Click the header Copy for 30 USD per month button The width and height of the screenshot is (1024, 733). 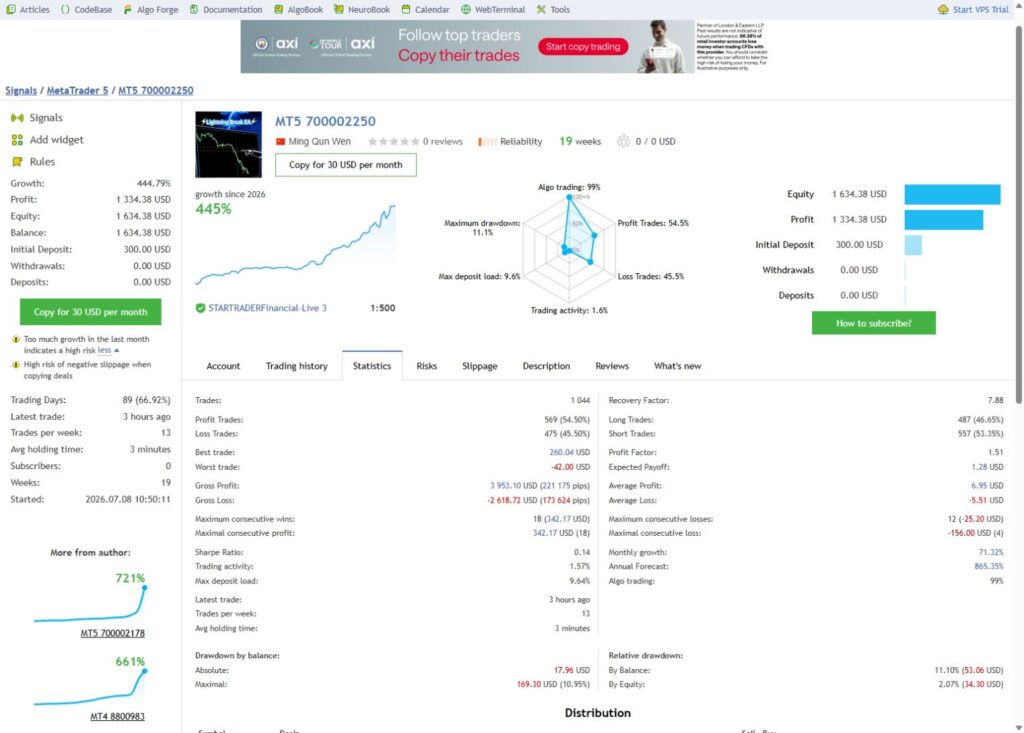[x=345, y=165]
